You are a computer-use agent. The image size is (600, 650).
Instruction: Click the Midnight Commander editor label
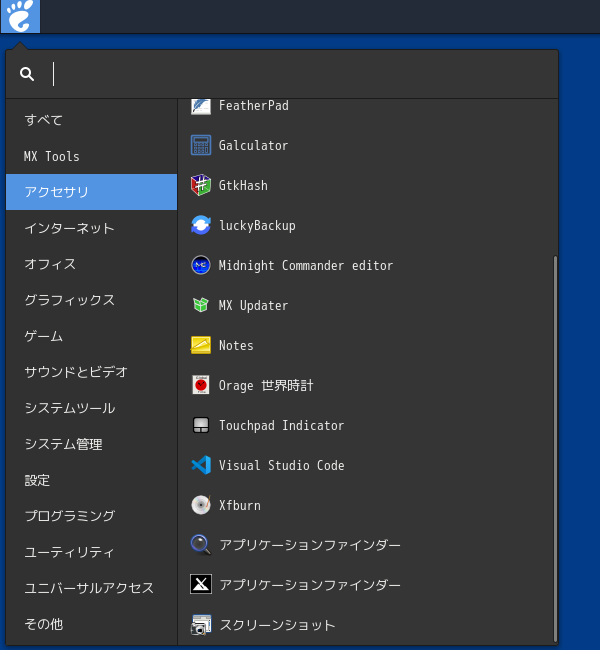tap(306, 265)
